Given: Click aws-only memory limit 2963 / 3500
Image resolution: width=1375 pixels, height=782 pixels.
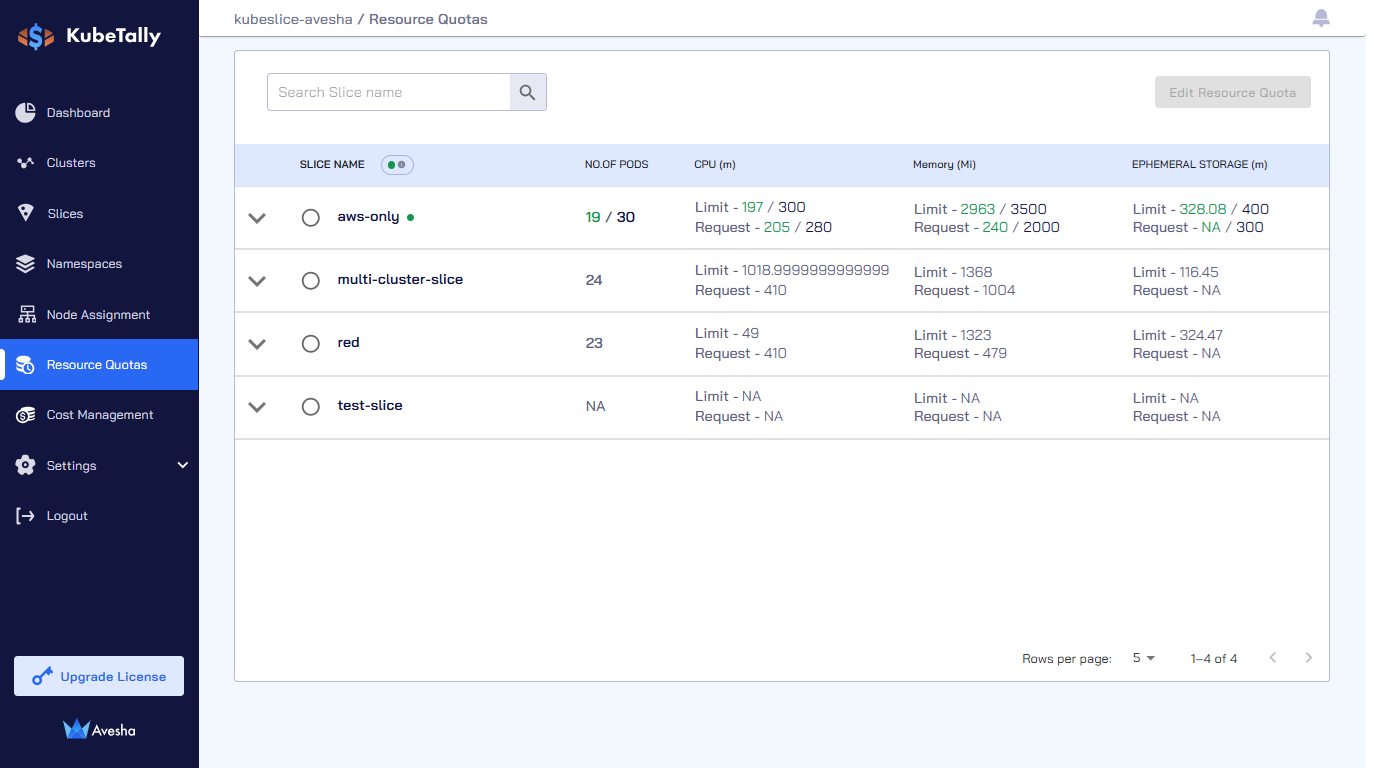Looking at the screenshot, I should (1004, 209).
